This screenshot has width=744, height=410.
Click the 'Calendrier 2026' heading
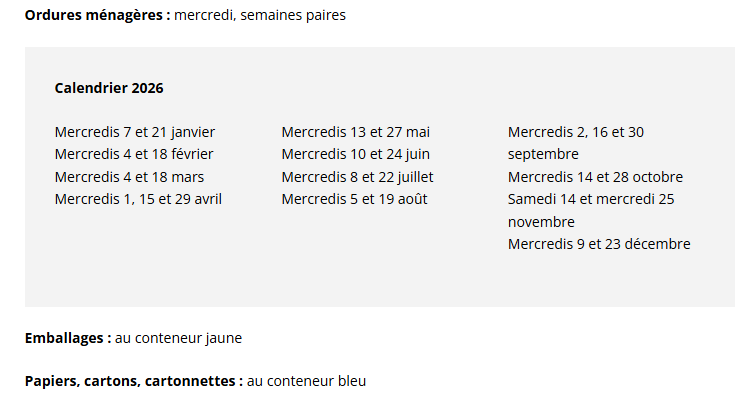tap(109, 88)
